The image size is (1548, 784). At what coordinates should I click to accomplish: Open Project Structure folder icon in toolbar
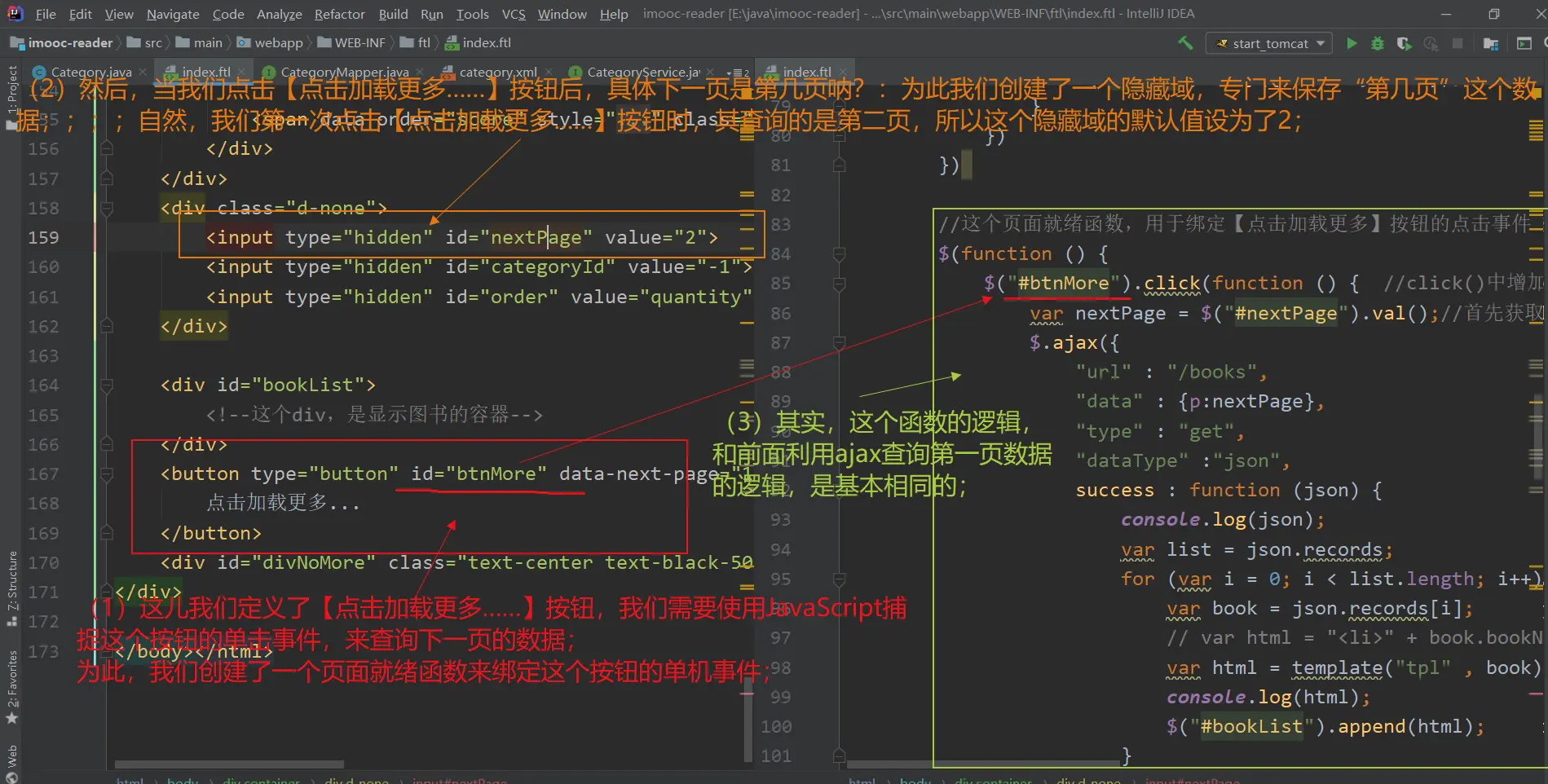1491,43
